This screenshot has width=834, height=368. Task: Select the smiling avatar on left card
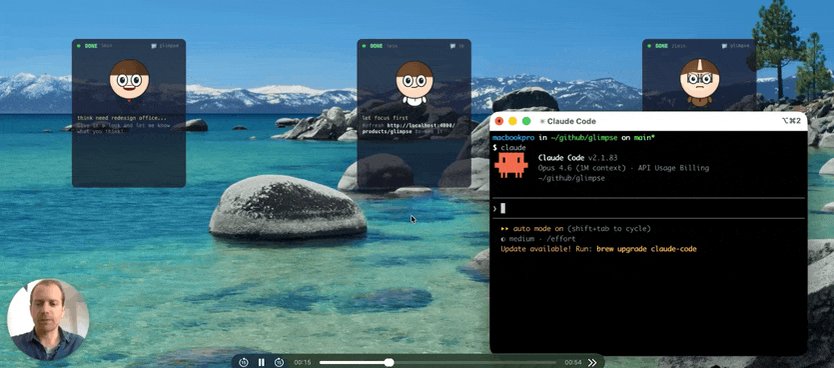[129, 80]
